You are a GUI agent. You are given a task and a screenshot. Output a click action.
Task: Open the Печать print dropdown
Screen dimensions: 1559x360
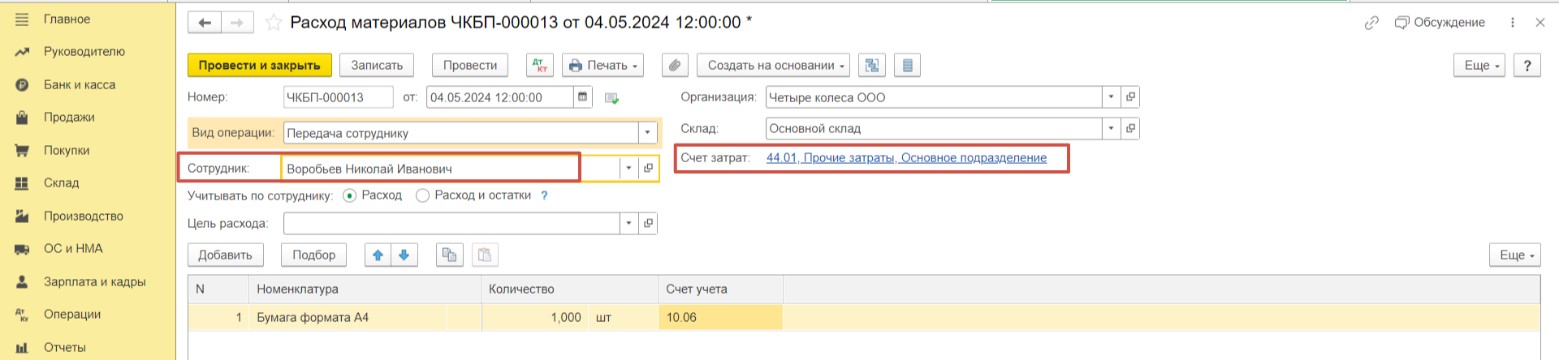(x=603, y=65)
